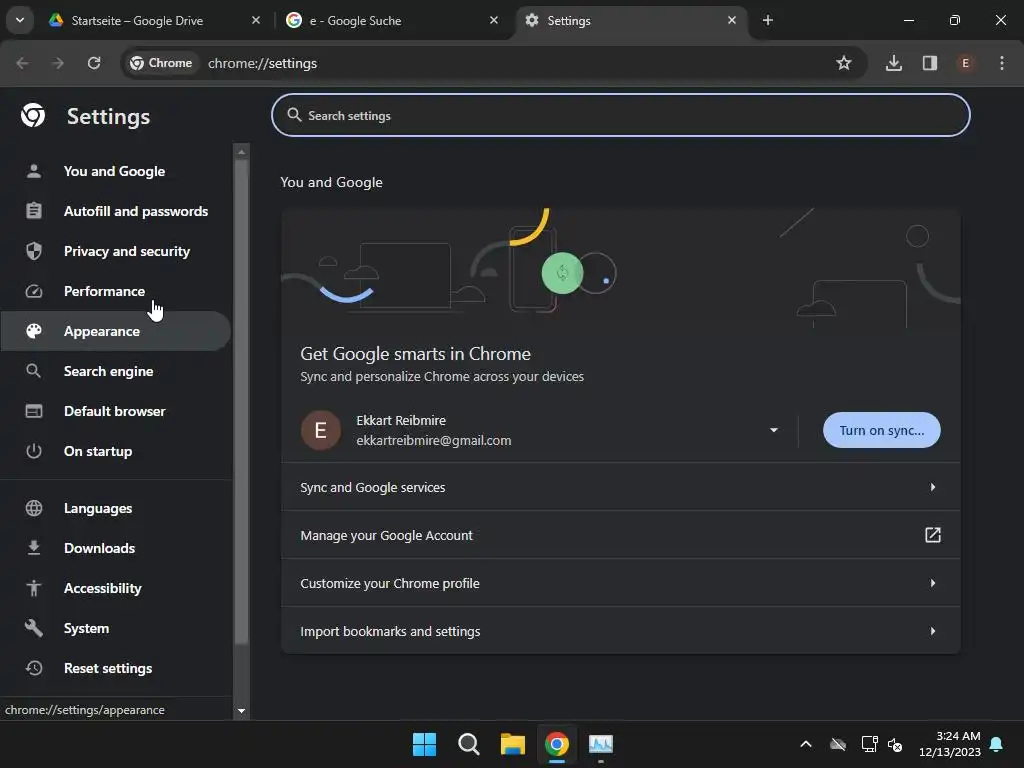
Task: Click the Downloads arrow icon in sidebar
Action: click(33, 548)
